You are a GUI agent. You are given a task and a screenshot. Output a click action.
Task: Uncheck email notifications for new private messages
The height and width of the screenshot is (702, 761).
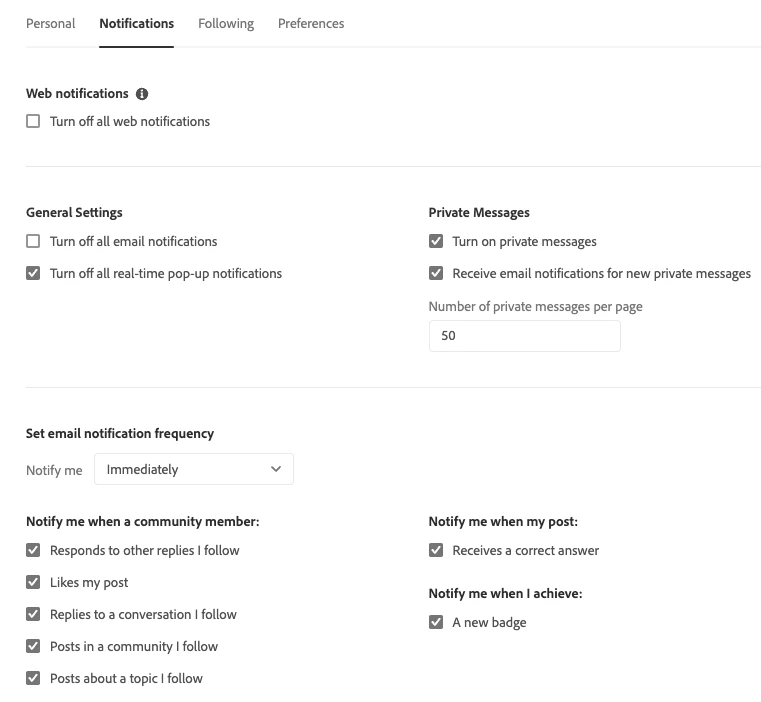pos(436,273)
